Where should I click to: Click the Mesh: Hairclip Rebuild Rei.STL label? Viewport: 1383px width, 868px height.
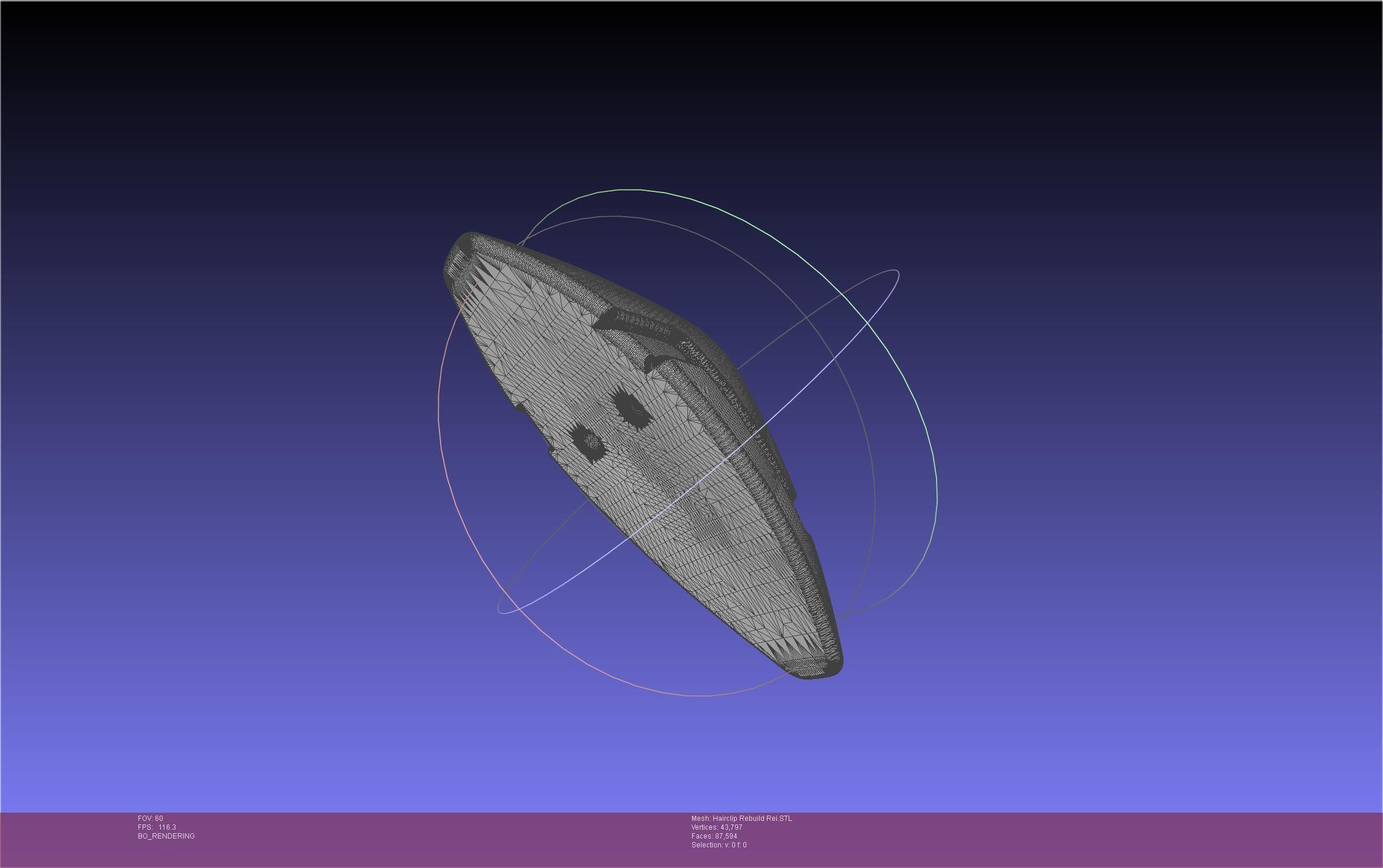742,819
